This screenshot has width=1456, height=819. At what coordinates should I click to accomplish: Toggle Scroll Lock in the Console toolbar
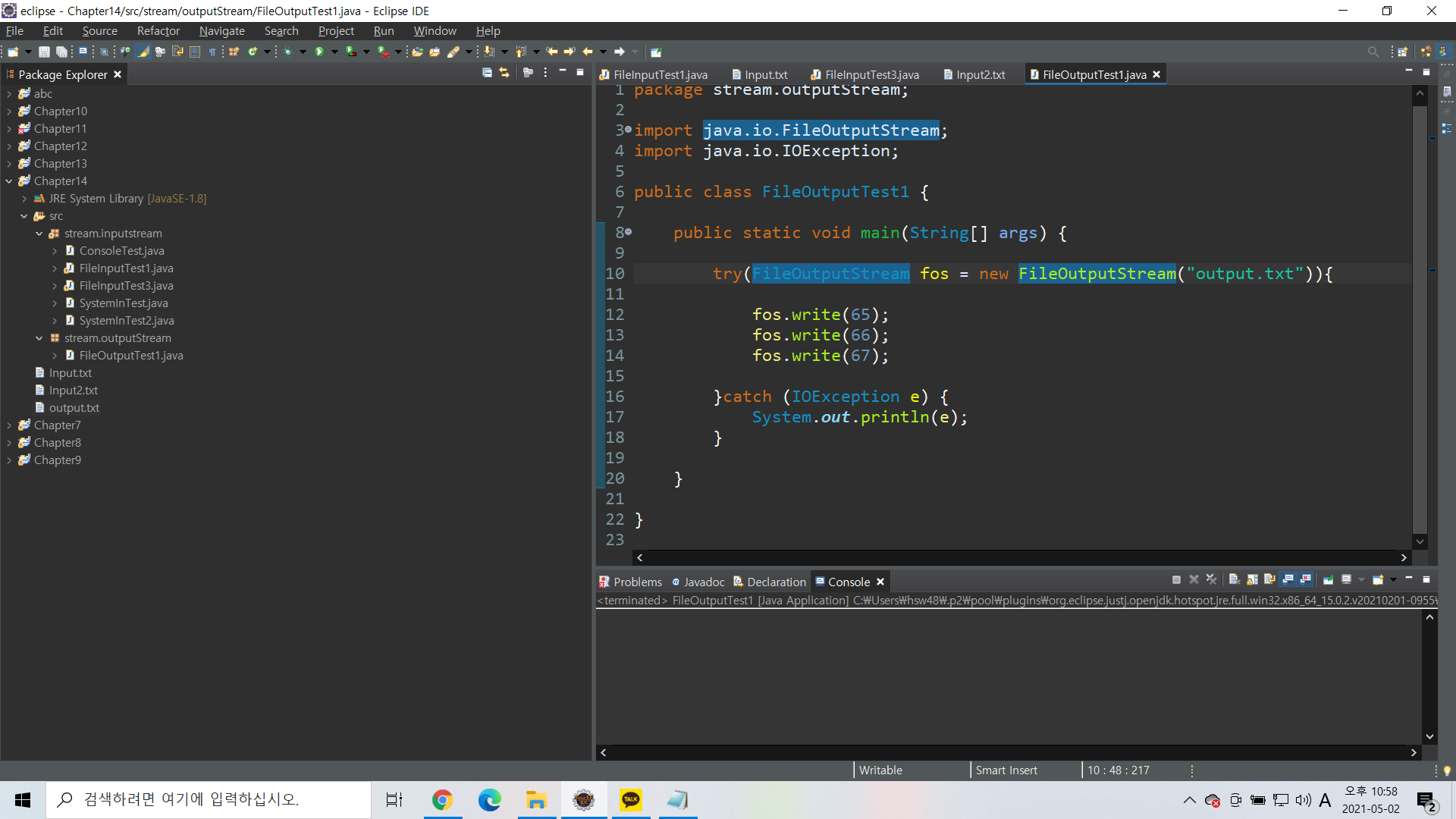coord(1252,579)
